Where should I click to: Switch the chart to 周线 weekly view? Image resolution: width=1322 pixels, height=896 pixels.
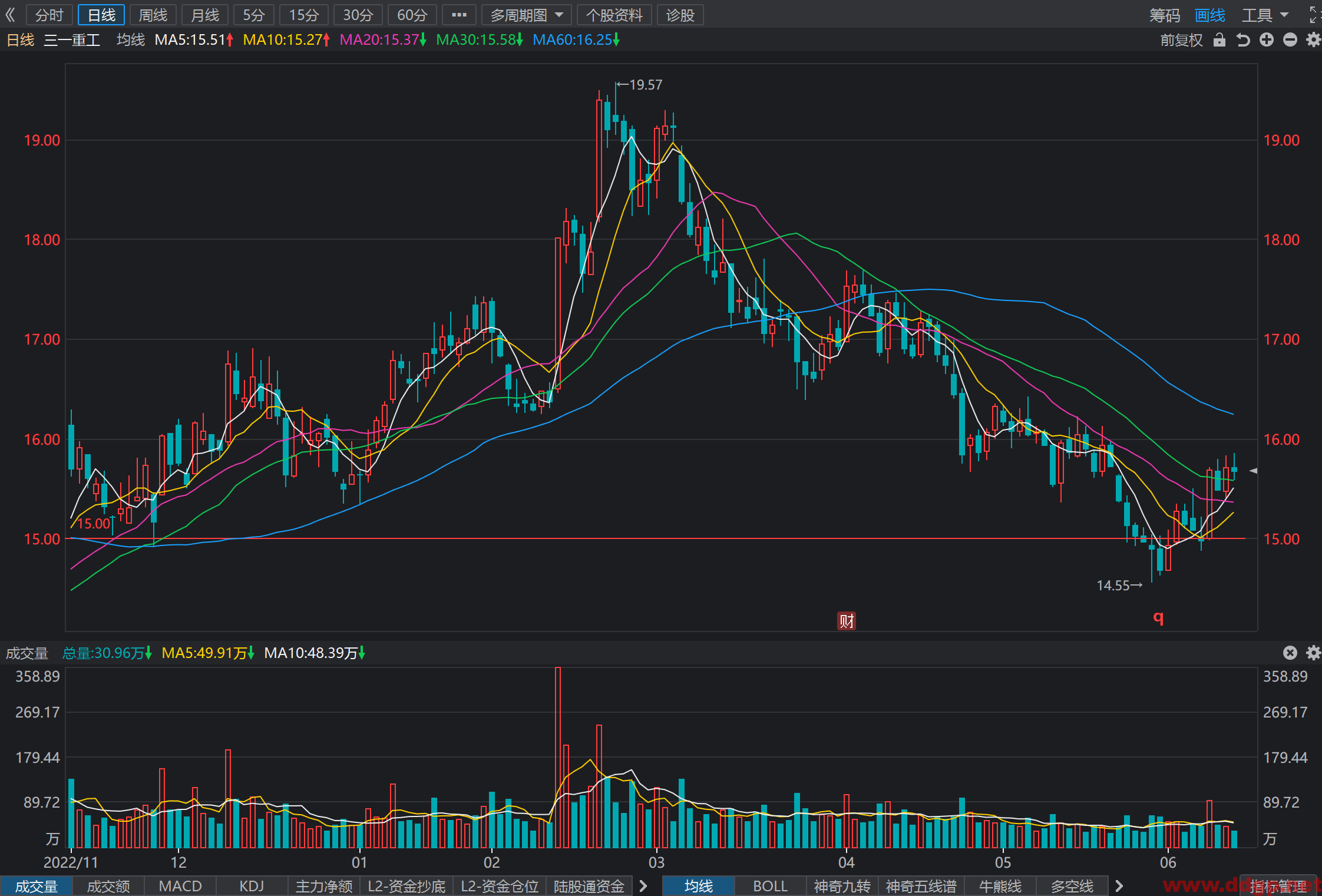pos(153,15)
